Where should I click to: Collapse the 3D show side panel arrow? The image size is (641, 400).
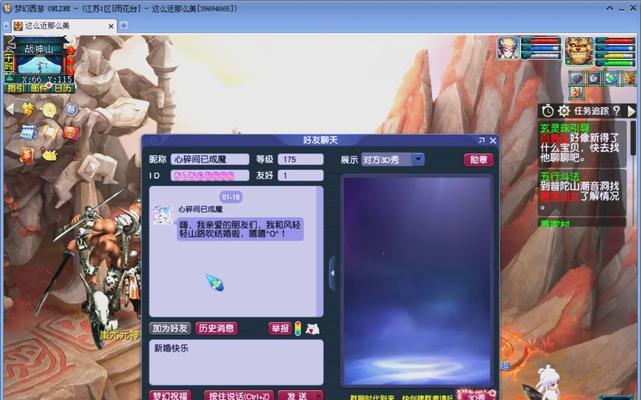click(x=332, y=273)
